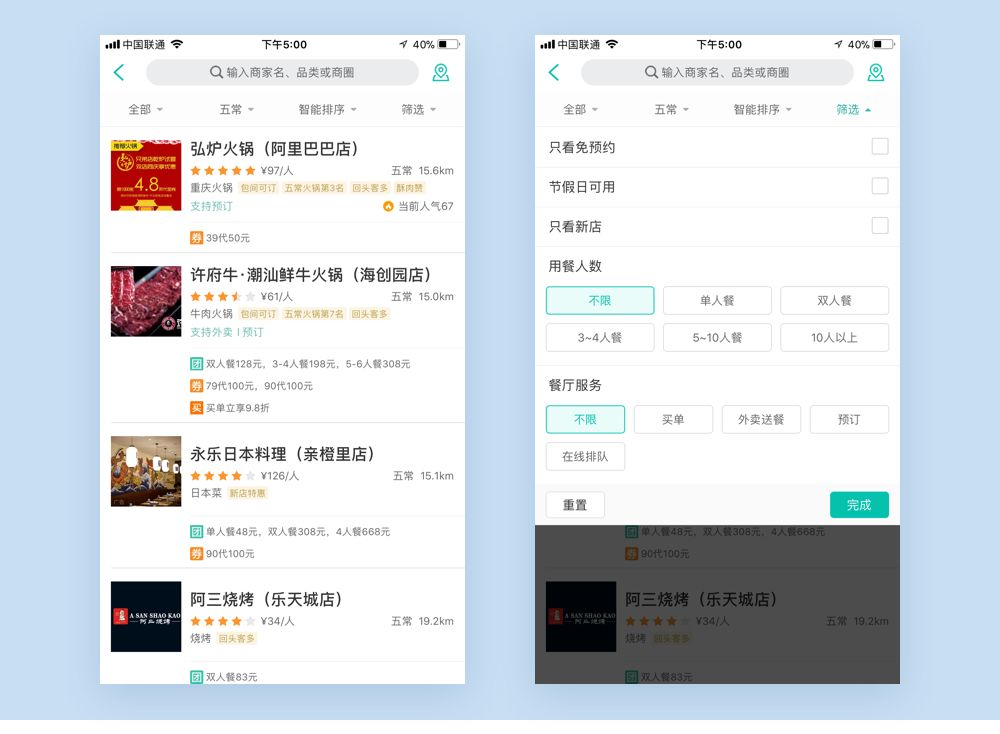This screenshot has width=1000, height=734.
Task: Select 双人餐 party size option
Action: click(x=834, y=300)
